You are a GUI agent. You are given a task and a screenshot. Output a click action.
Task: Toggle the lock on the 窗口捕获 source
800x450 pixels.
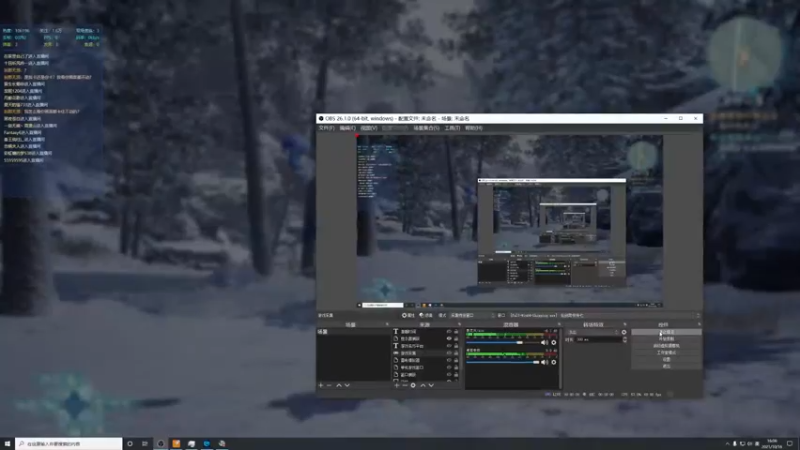(x=456, y=374)
